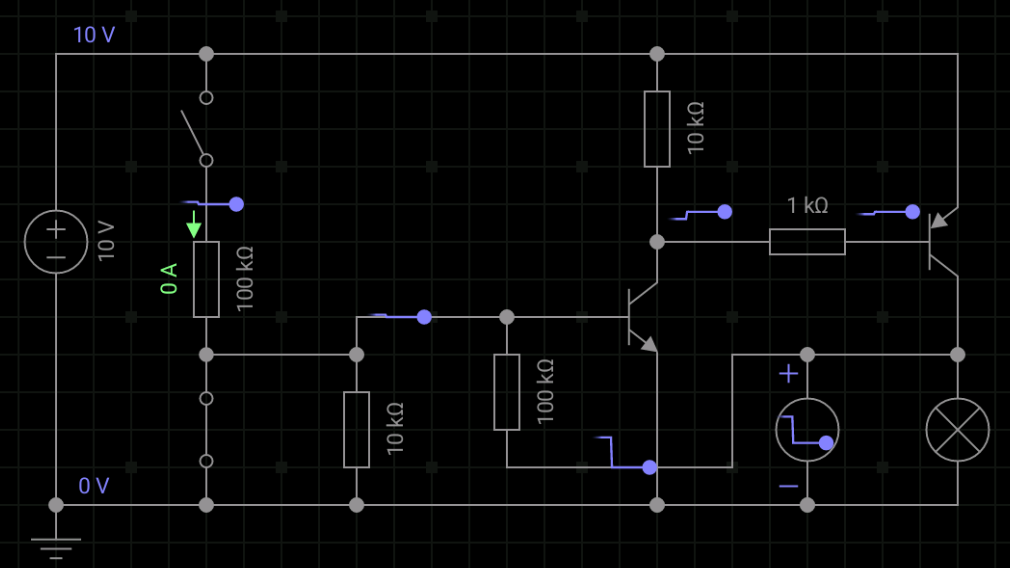Click the ground-rail junction above the ground symbol
Image resolution: width=1010 pixels, height=568 pixels.
point(56,505)
